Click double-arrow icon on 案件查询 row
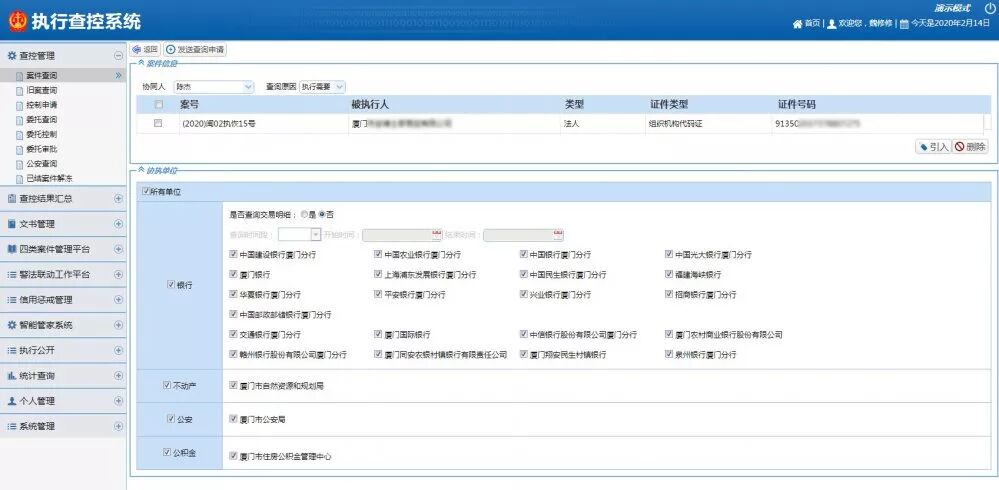The width and height of the screenshot is (999, 490). (x=119, y=75)
